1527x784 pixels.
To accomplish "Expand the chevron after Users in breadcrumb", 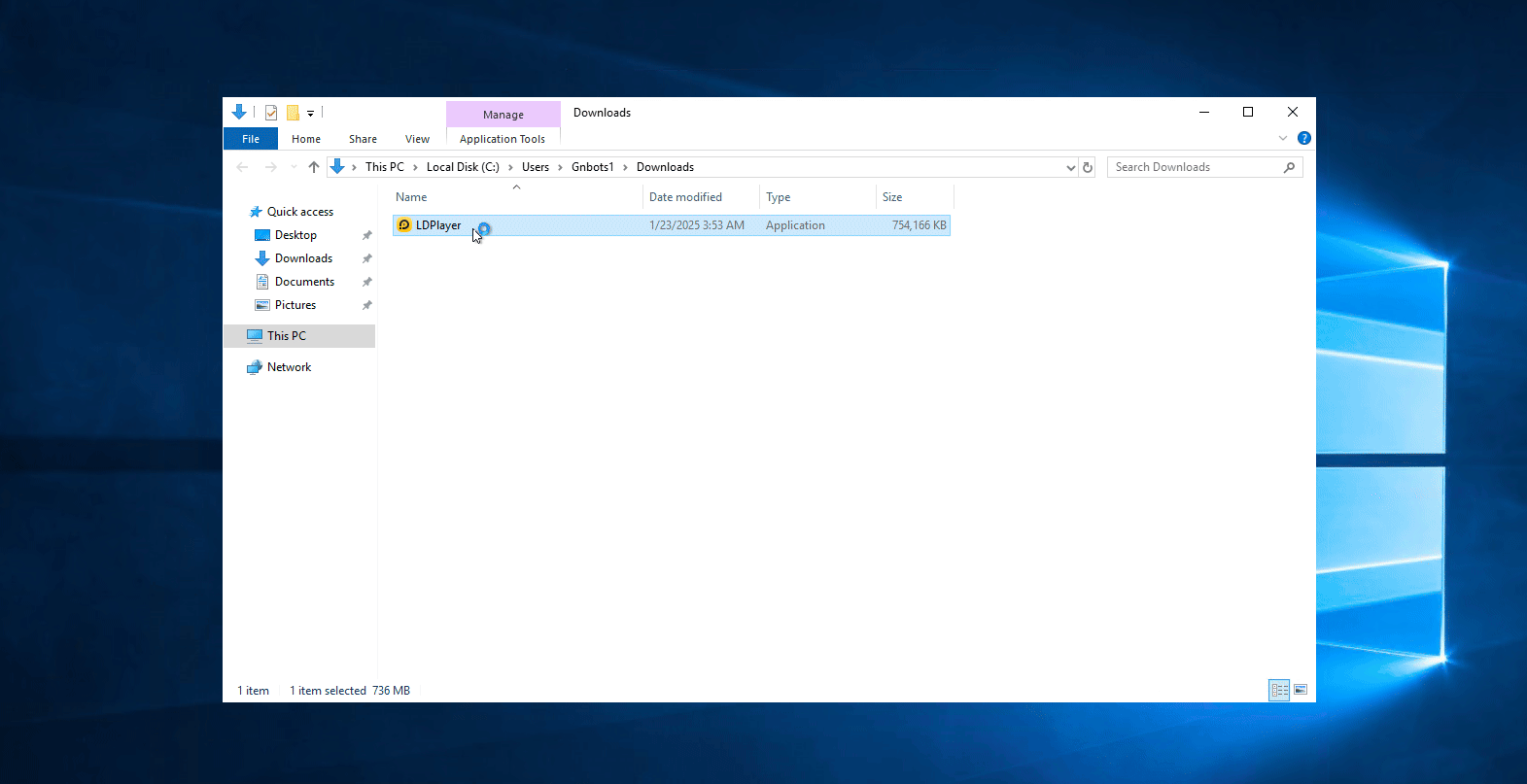I will click(560, 167).
